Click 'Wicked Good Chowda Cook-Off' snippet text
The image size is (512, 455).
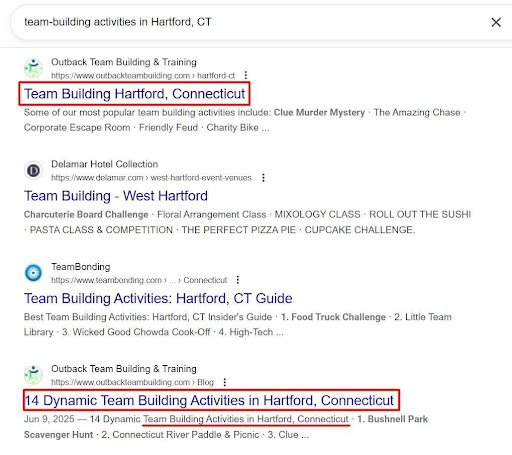click(141, 332)
